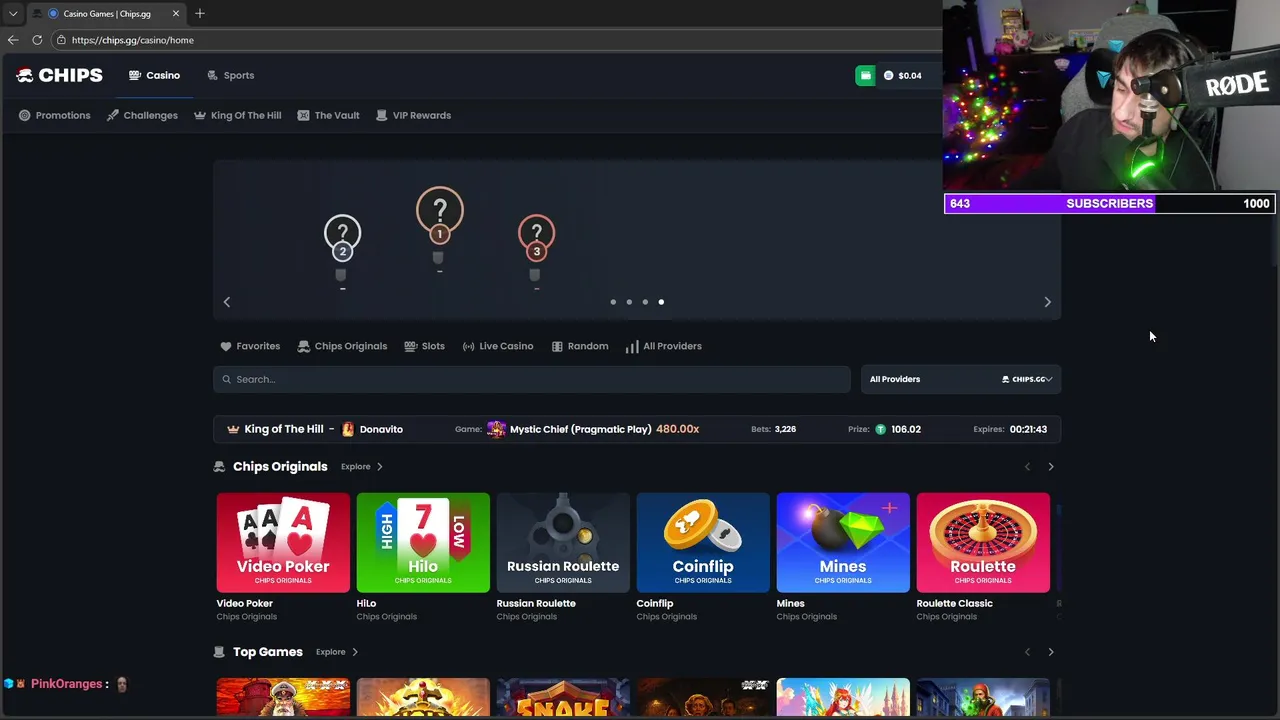Click the Snake top game thumbnail

[563, 698]
